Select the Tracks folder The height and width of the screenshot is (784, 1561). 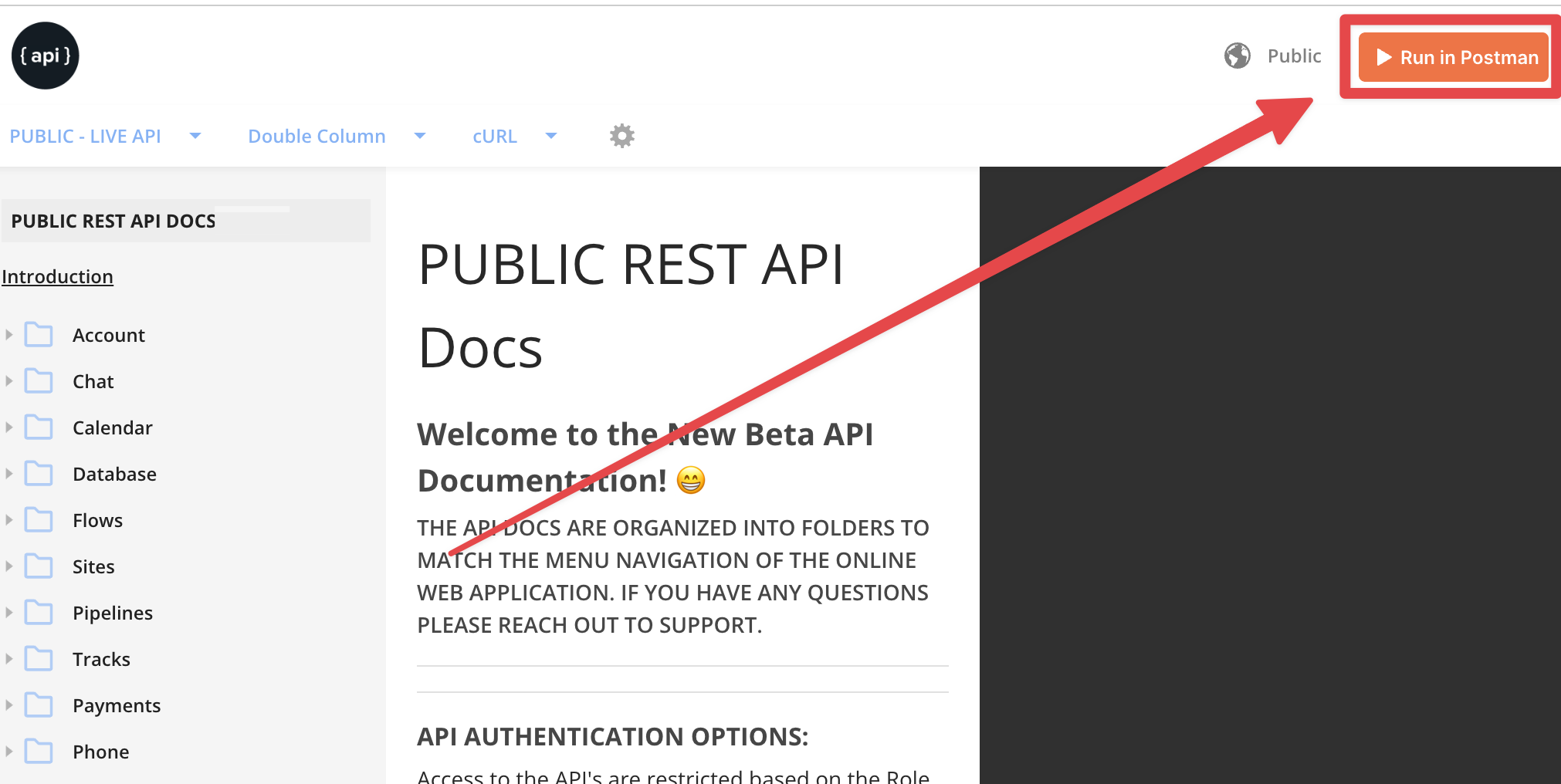point(101,658)
